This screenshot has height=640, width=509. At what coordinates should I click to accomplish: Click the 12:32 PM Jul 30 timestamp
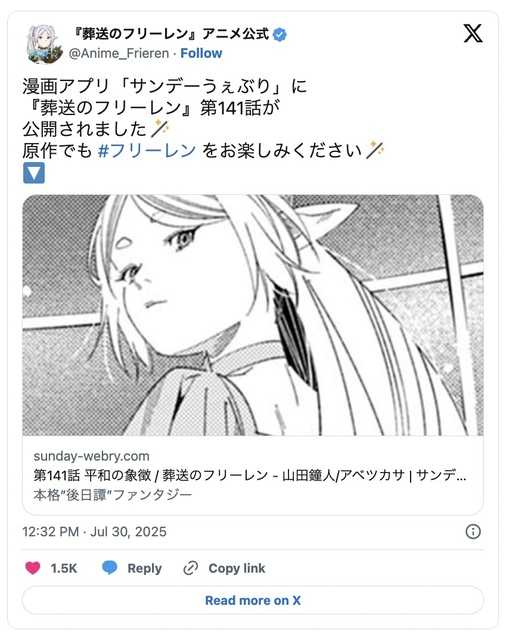click(x=94, y=531)
